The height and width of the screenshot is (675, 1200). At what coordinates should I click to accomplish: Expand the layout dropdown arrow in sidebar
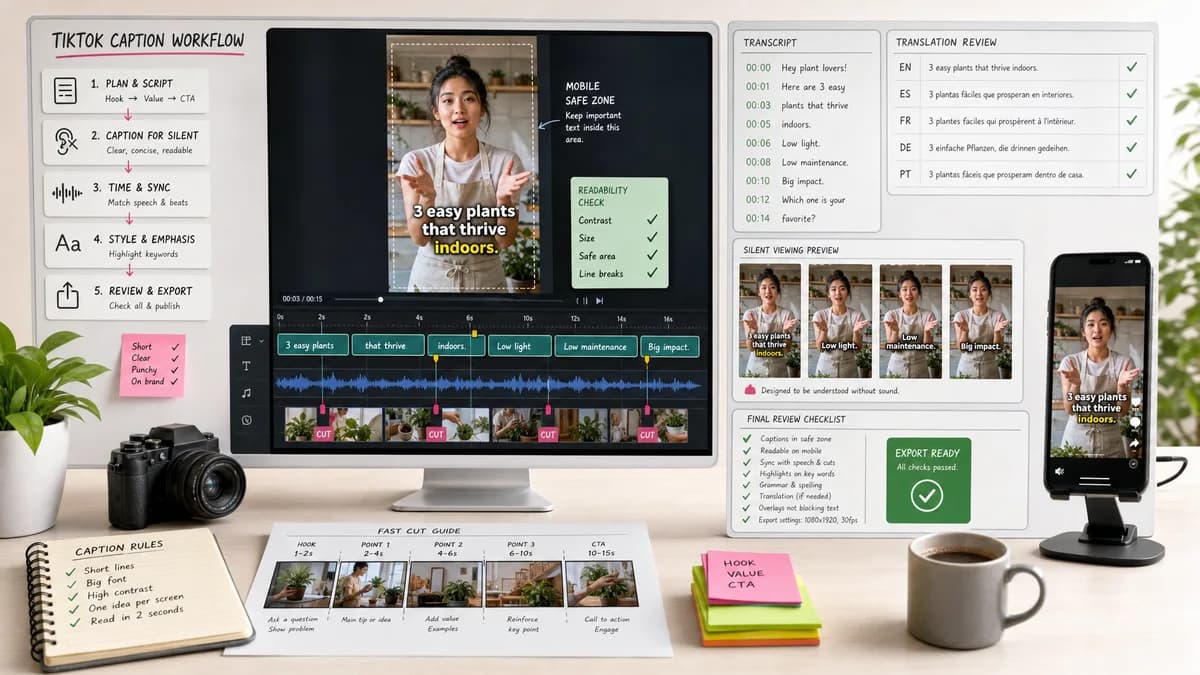point(261,341)
